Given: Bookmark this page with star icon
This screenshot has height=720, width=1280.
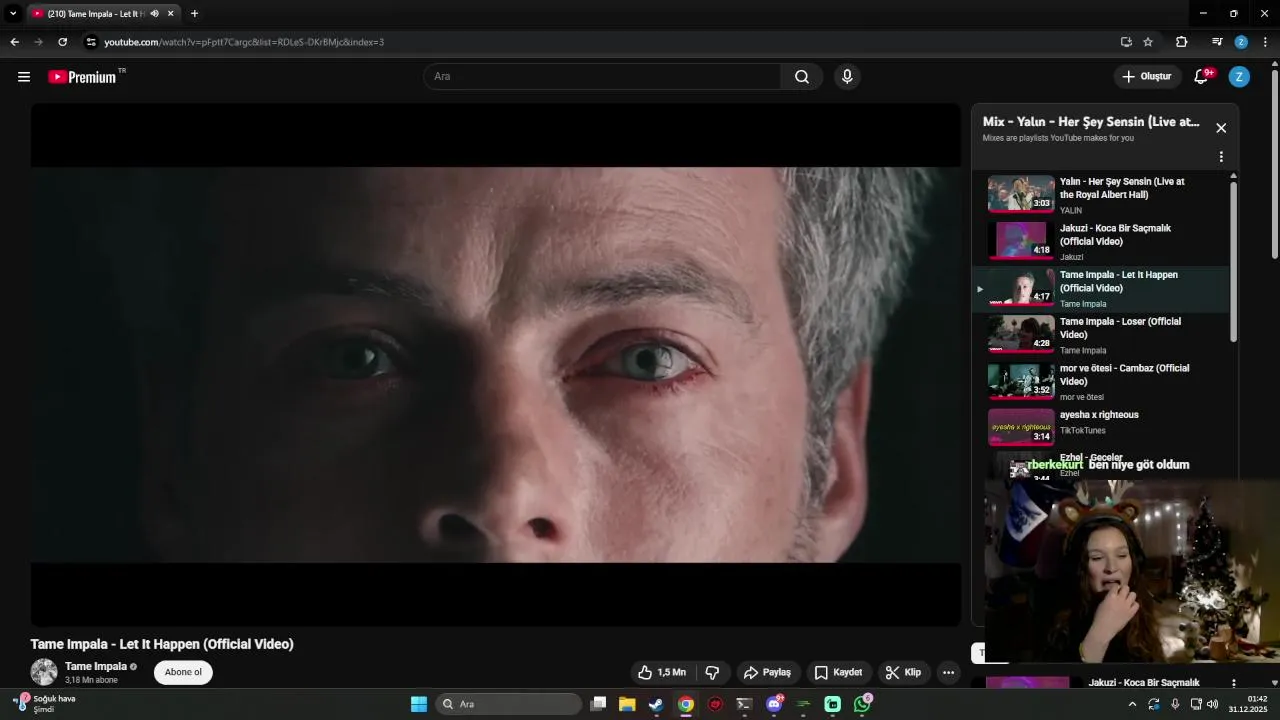Looking at the screenshot, I should tap(1148, 42).
